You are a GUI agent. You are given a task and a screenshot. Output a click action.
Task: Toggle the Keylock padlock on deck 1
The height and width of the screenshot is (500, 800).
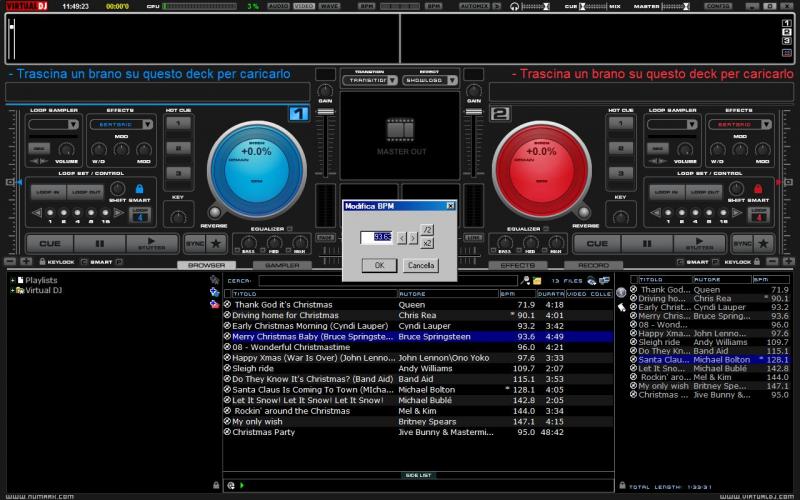42,262
